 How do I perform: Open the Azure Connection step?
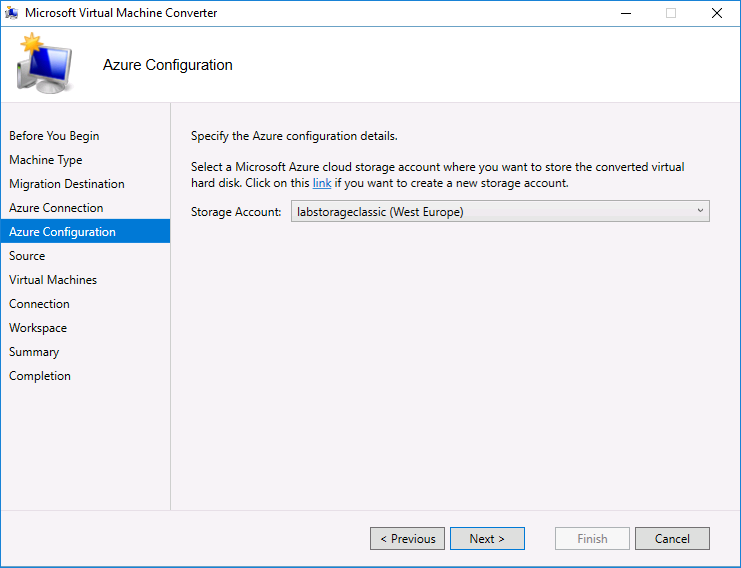point(56,208)
